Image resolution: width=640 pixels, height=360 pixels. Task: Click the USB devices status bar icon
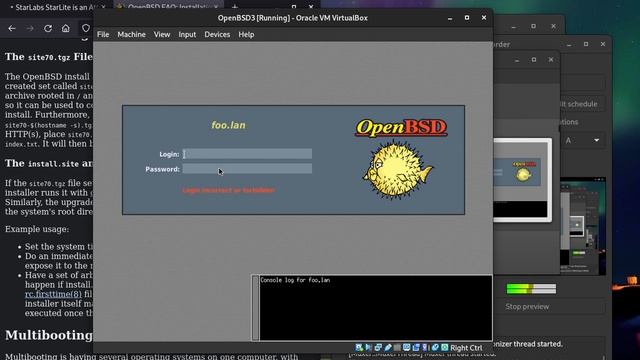(x=388, y=348)
